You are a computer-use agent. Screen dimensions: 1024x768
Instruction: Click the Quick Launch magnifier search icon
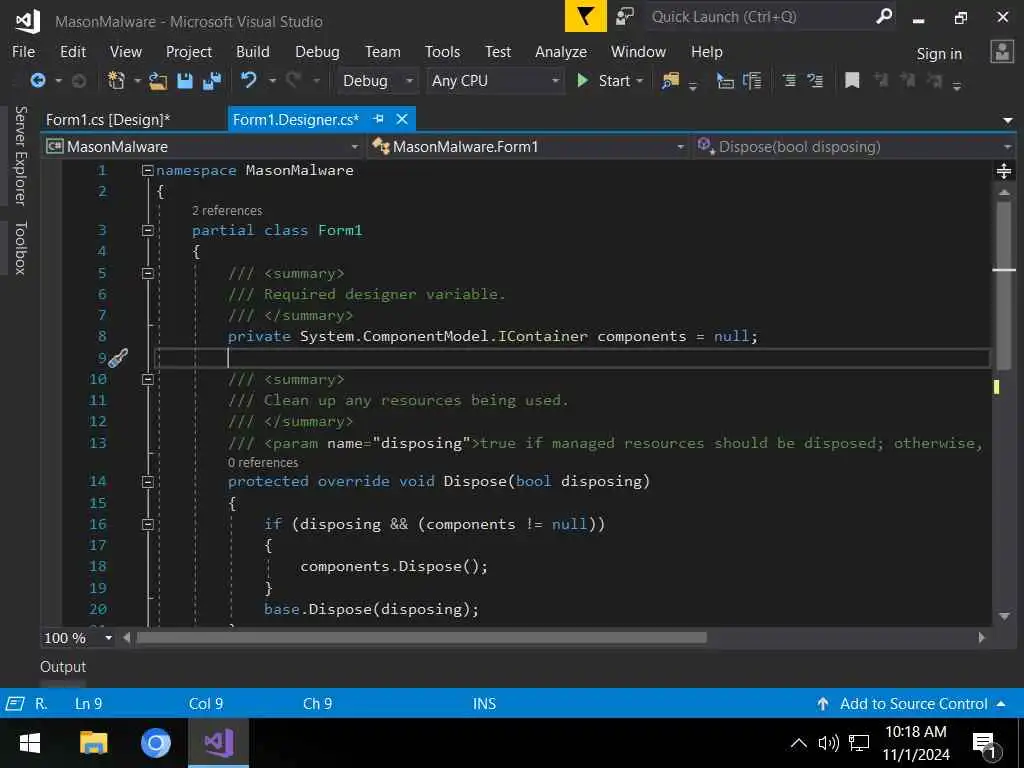coord(884,16)
